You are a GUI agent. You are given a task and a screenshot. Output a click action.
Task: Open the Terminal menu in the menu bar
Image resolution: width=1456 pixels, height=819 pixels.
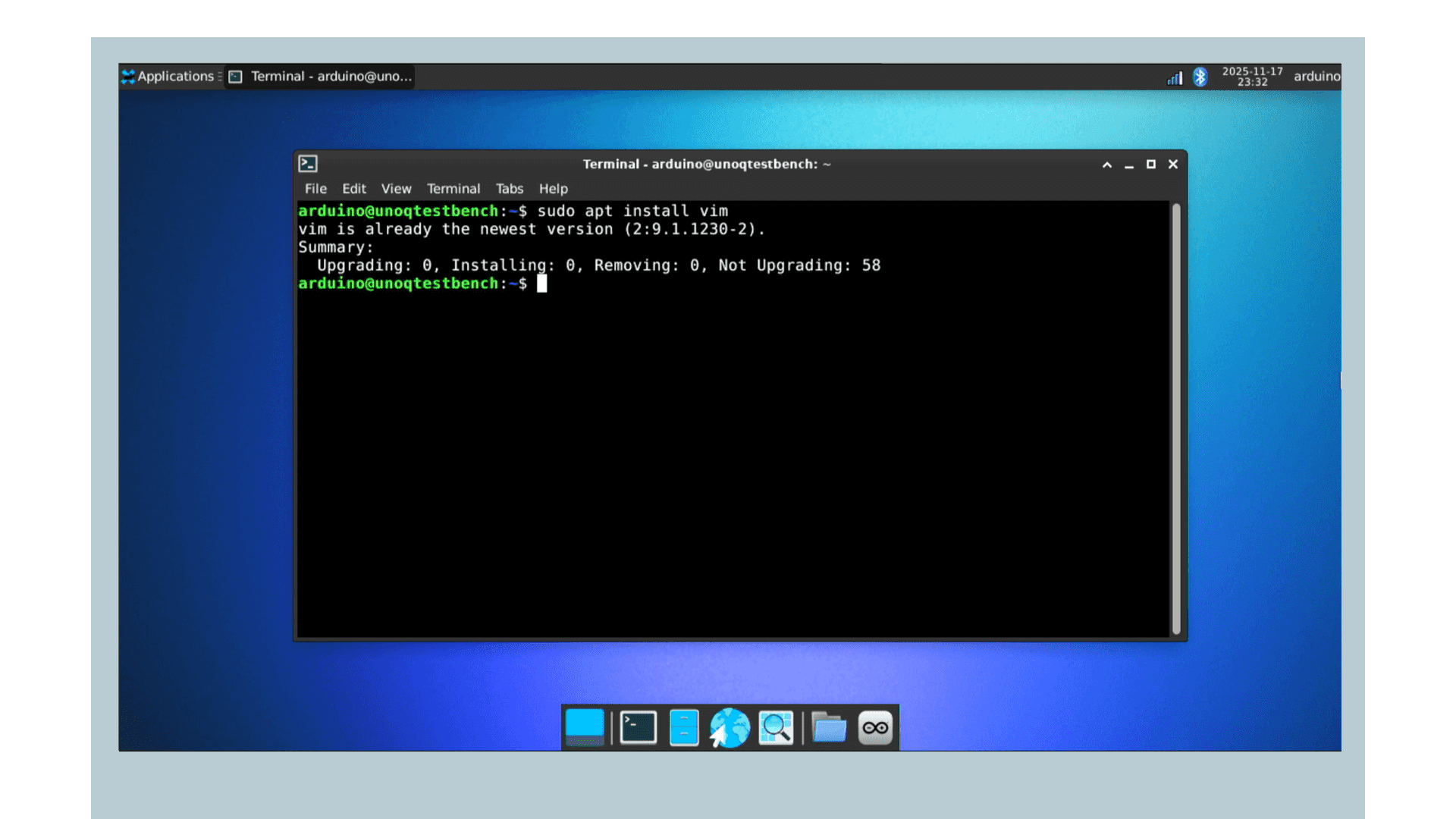click(x=453, y=189)
